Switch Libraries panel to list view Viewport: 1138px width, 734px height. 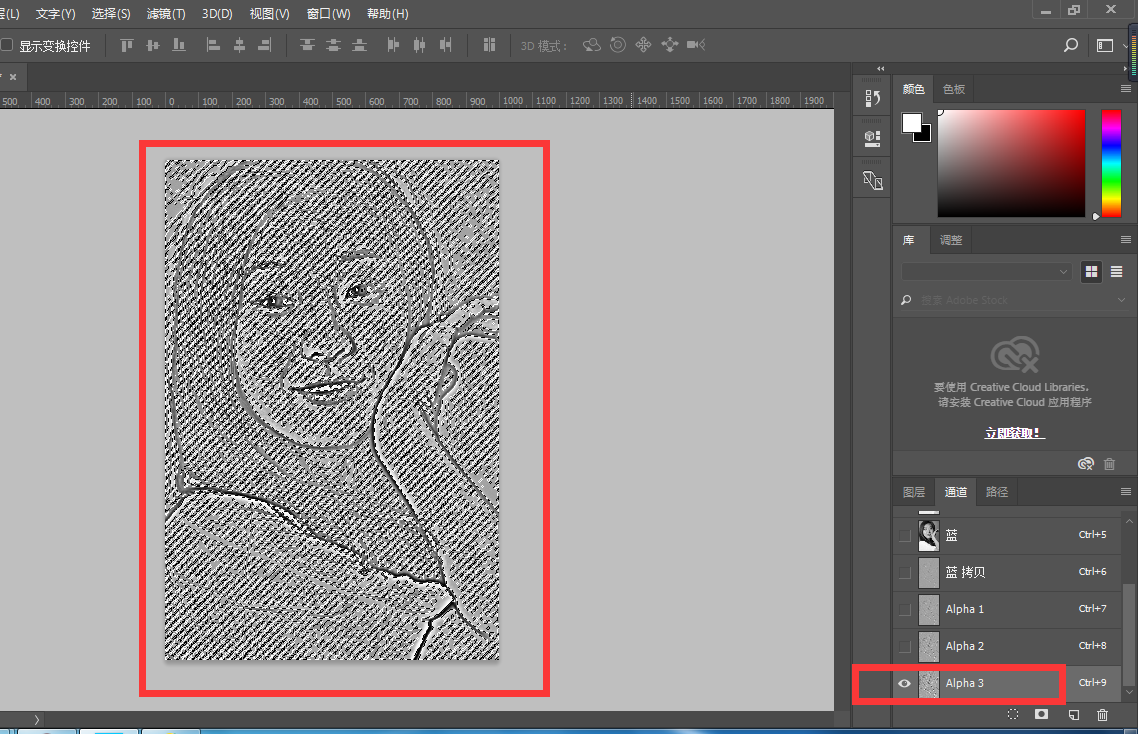click(1115, 271)
